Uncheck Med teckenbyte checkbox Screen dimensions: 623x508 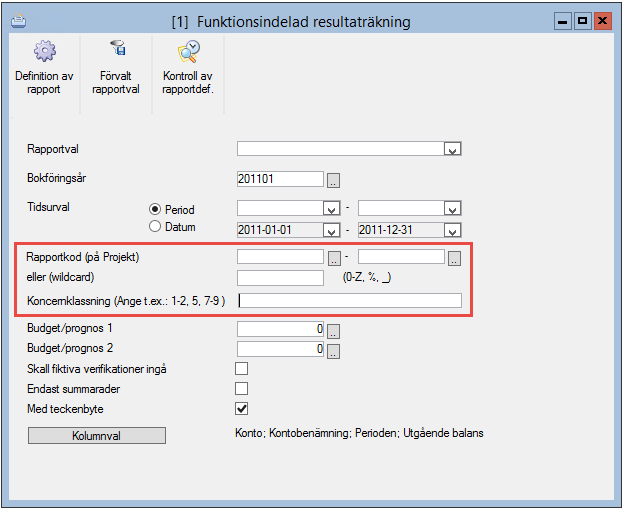click(241, 408)
